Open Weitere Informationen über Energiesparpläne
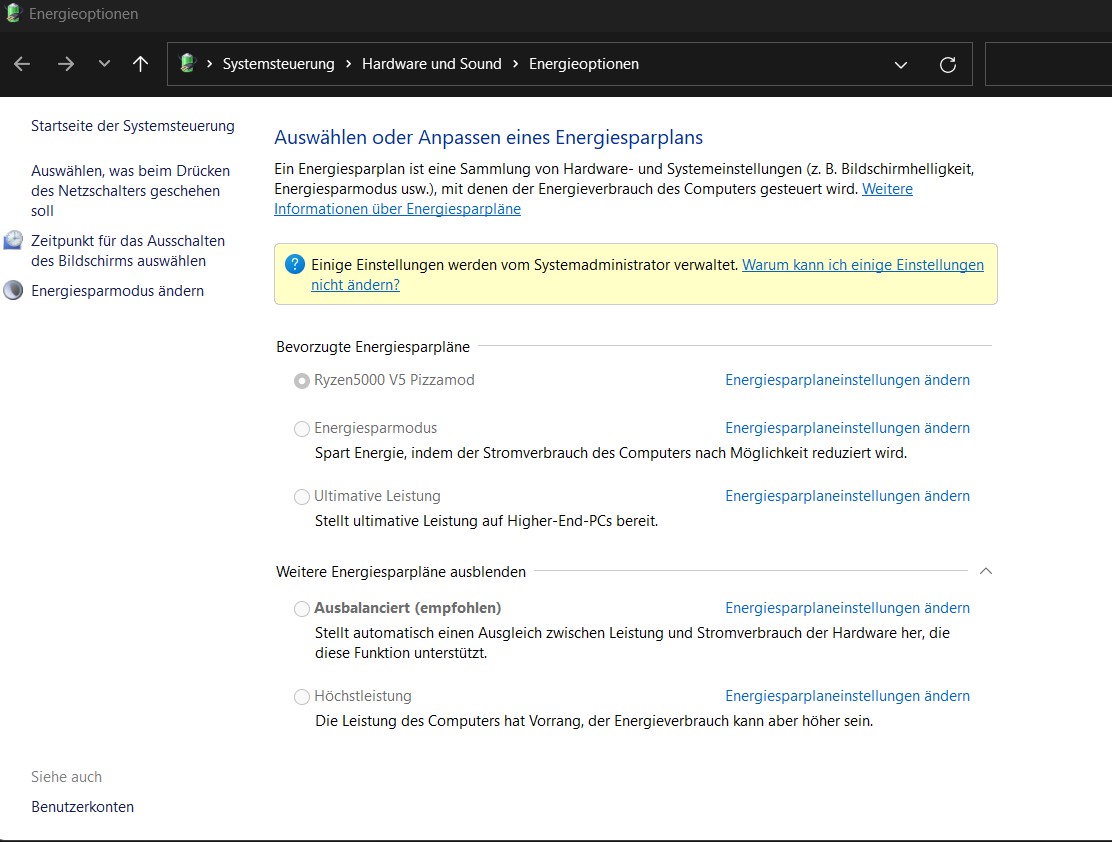 click(397, 209)
